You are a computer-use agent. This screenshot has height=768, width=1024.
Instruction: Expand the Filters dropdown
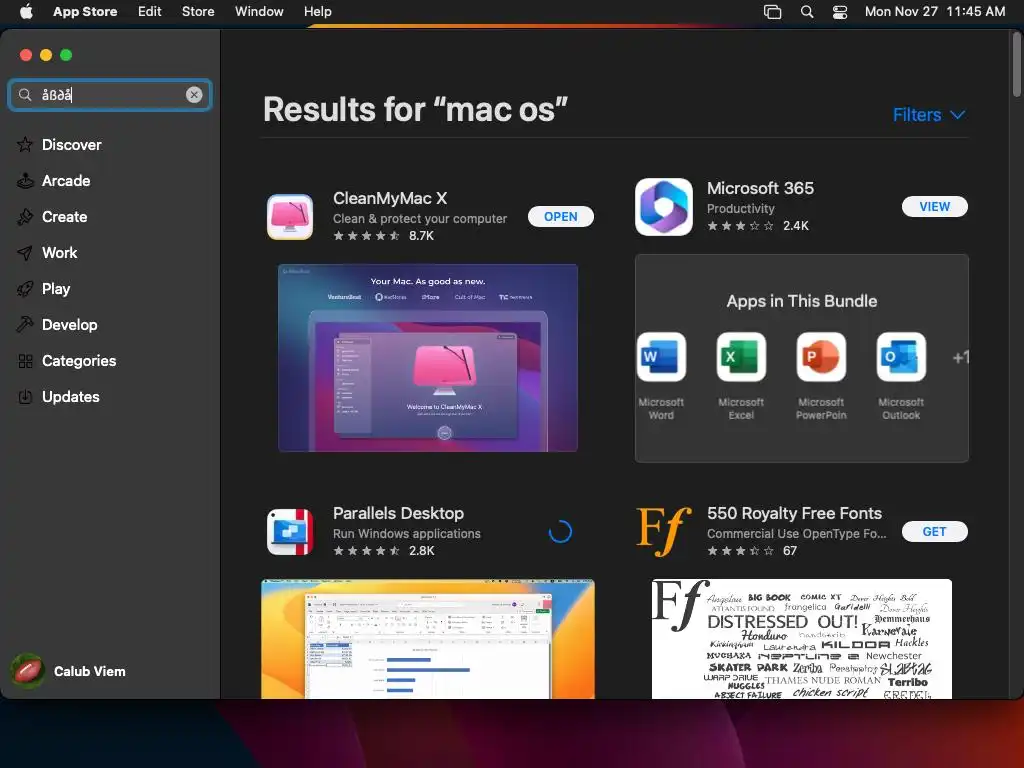click(x=929, y=115)
